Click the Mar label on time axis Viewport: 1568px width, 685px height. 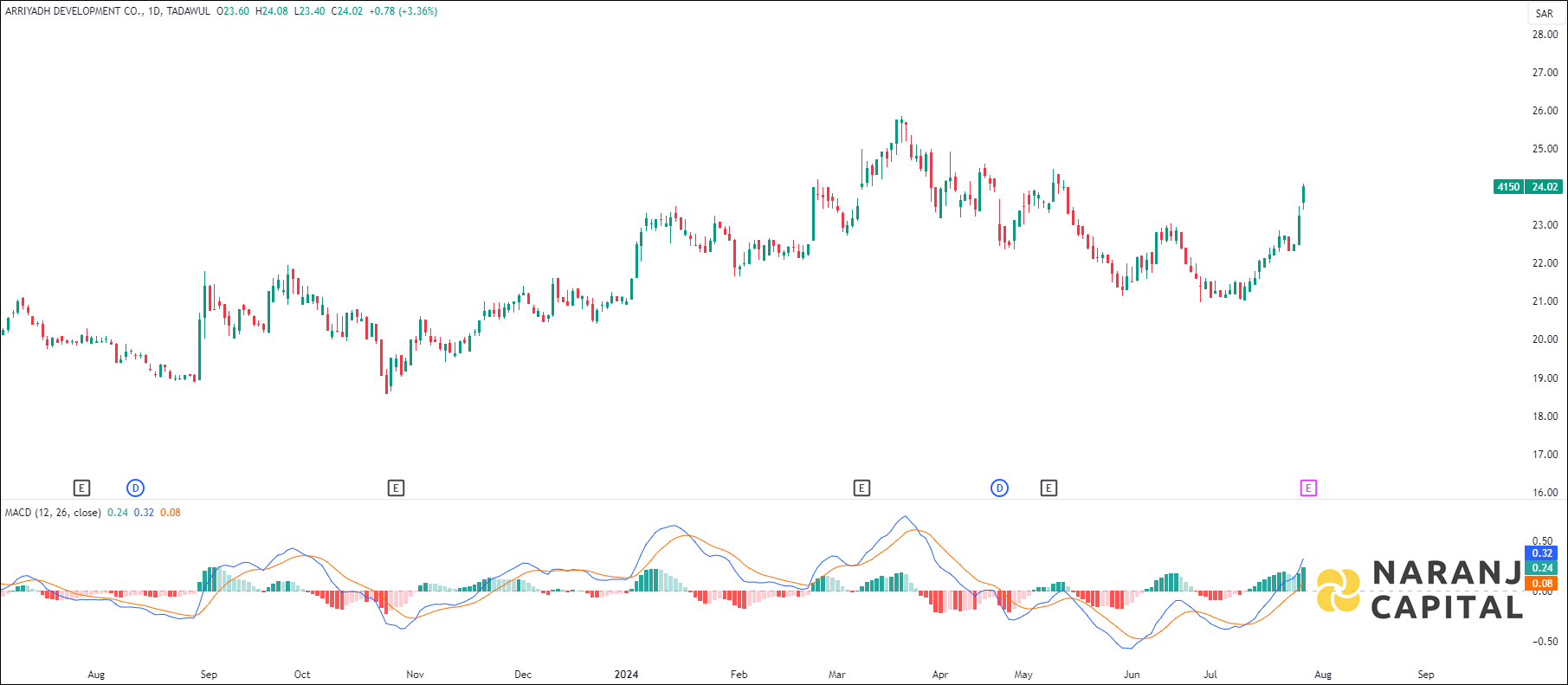point(837,675)
